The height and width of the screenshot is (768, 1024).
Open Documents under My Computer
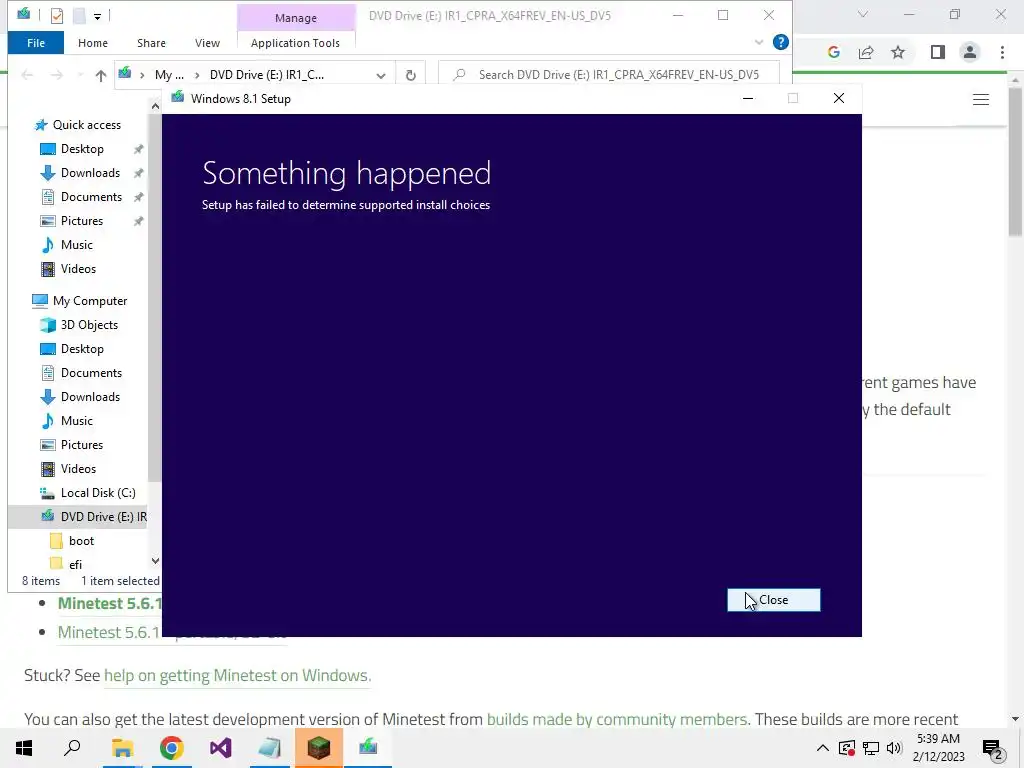(91, 373)
